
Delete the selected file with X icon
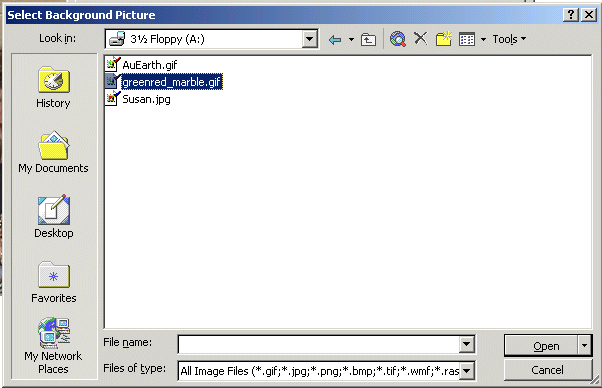(x=420, y=38)
